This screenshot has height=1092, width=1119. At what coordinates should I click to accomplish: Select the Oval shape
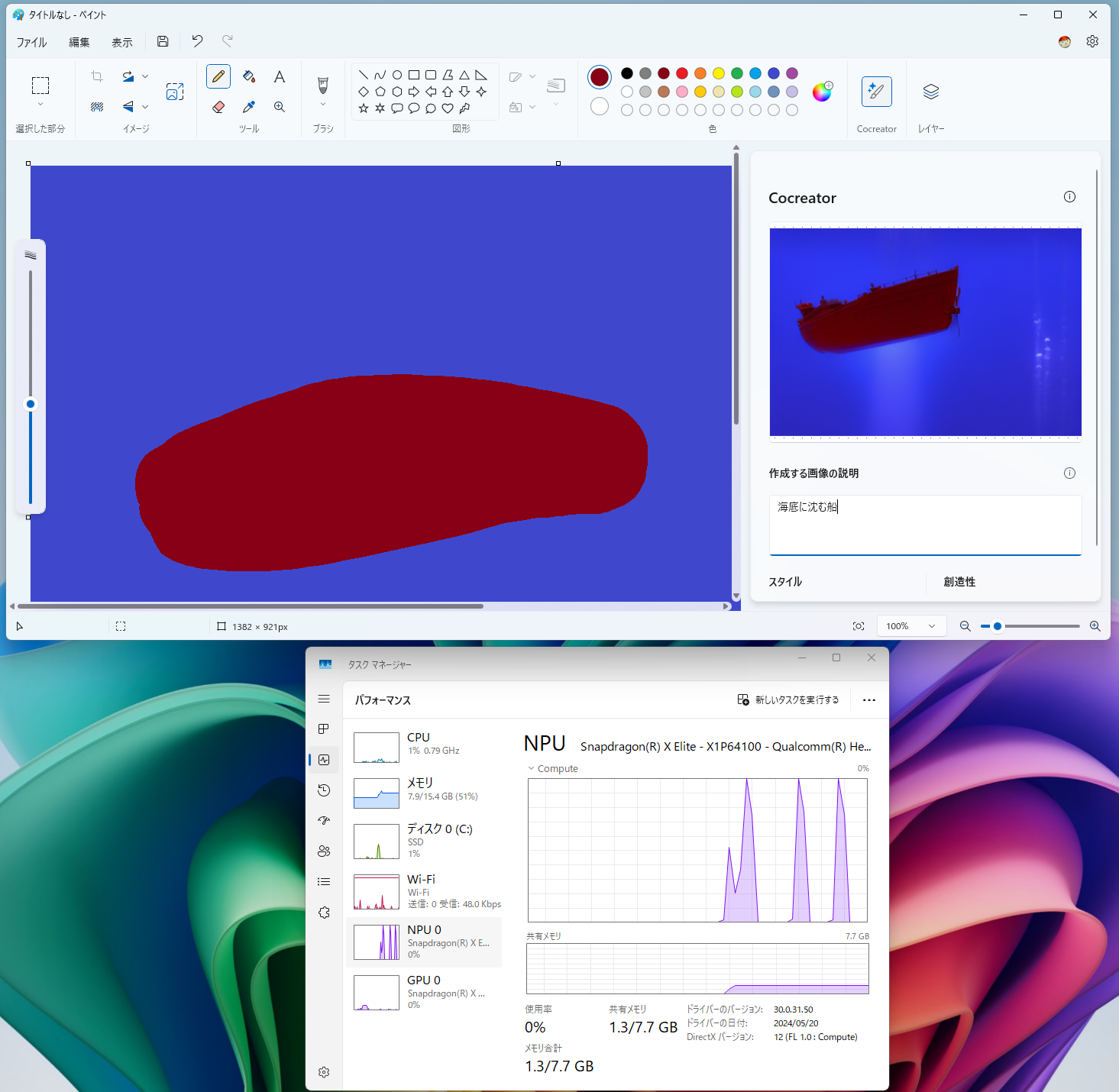pyautogui.click(x=397, y=75)
